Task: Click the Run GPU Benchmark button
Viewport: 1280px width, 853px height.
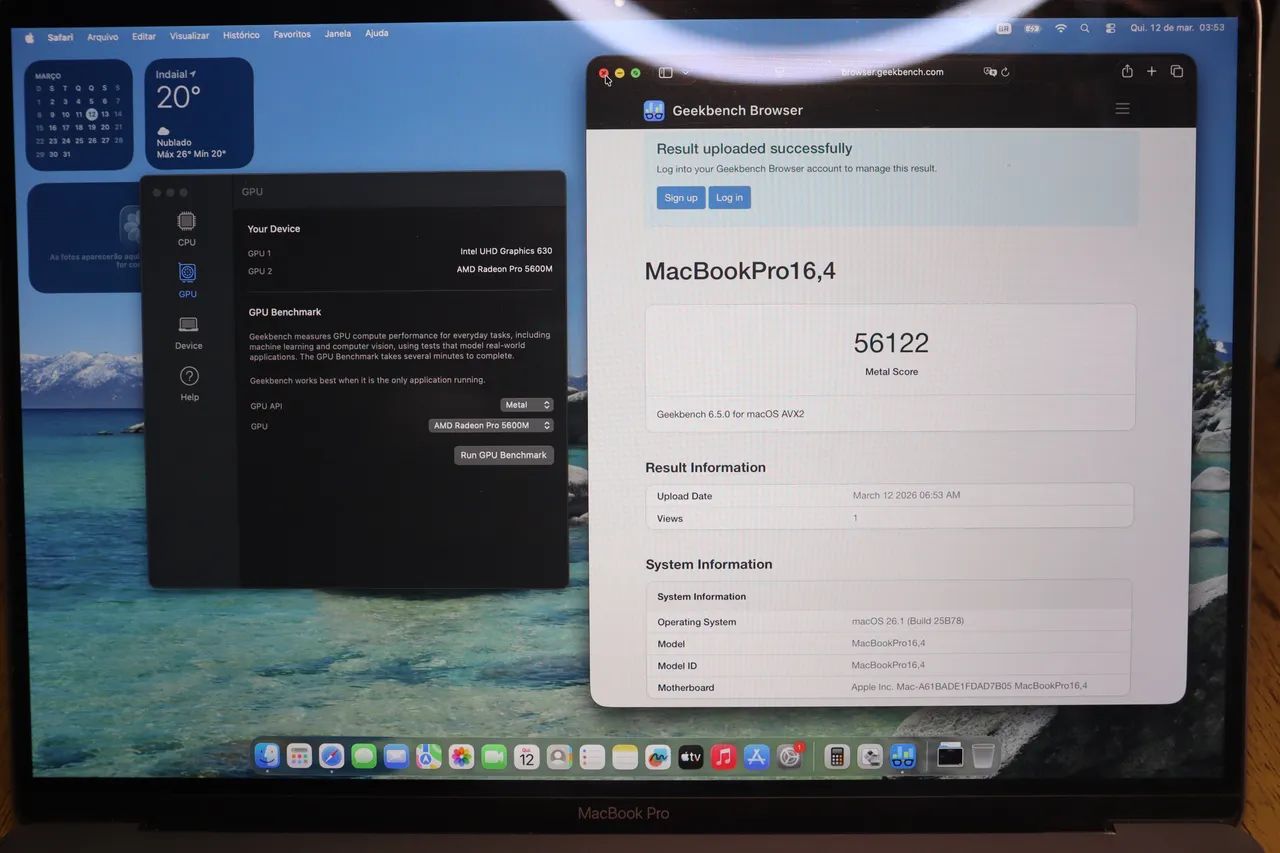Action: tap(503, 455)
